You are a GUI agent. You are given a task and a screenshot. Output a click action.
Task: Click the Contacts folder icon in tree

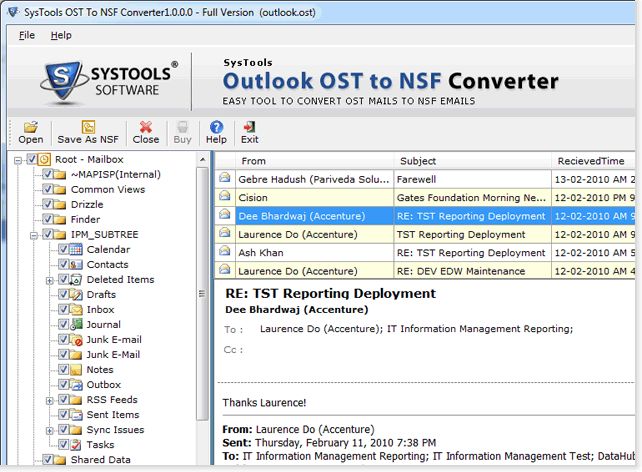(x=76, y=265)
